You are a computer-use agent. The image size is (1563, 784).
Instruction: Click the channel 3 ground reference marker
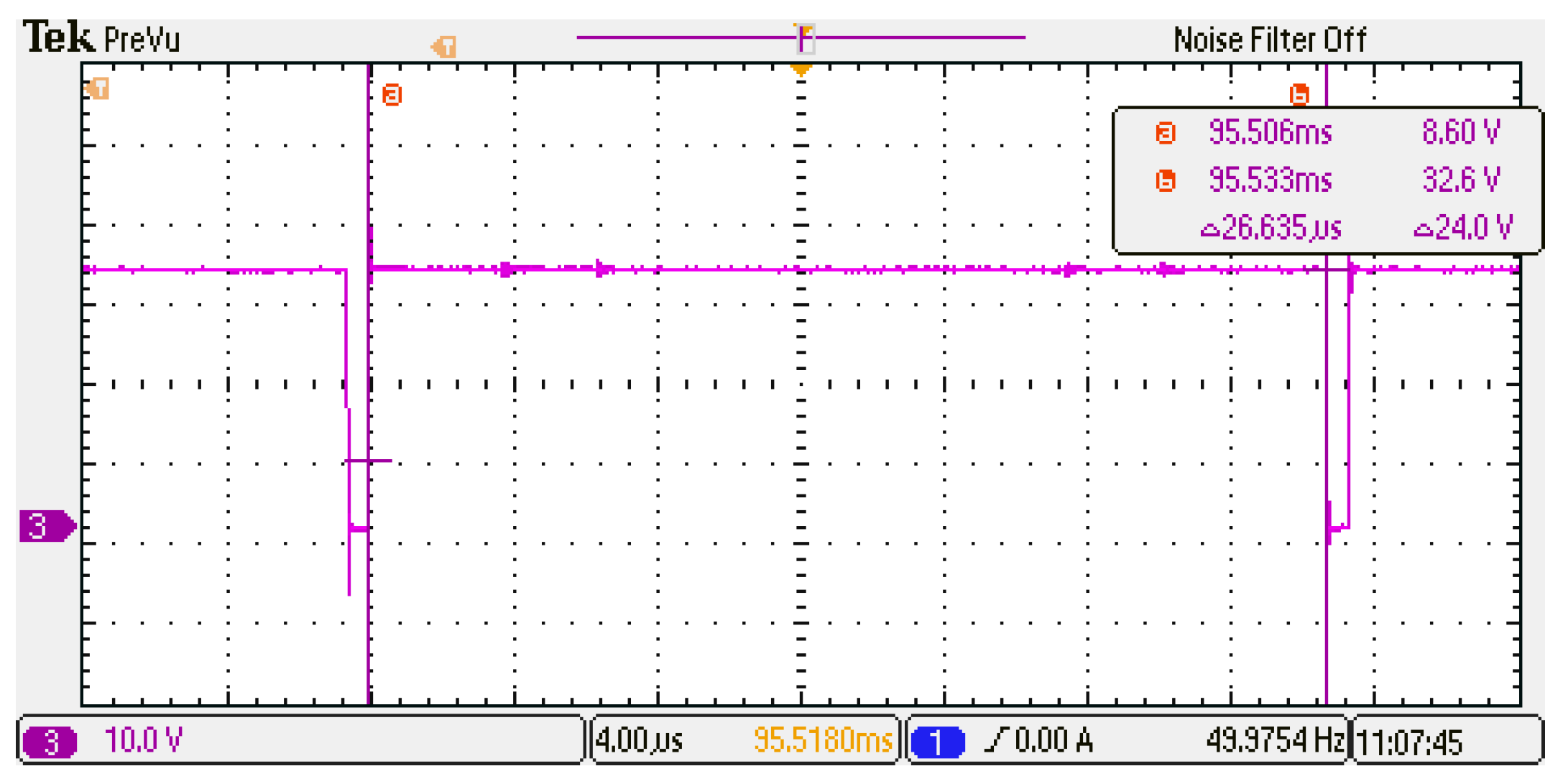pos(46,526)
